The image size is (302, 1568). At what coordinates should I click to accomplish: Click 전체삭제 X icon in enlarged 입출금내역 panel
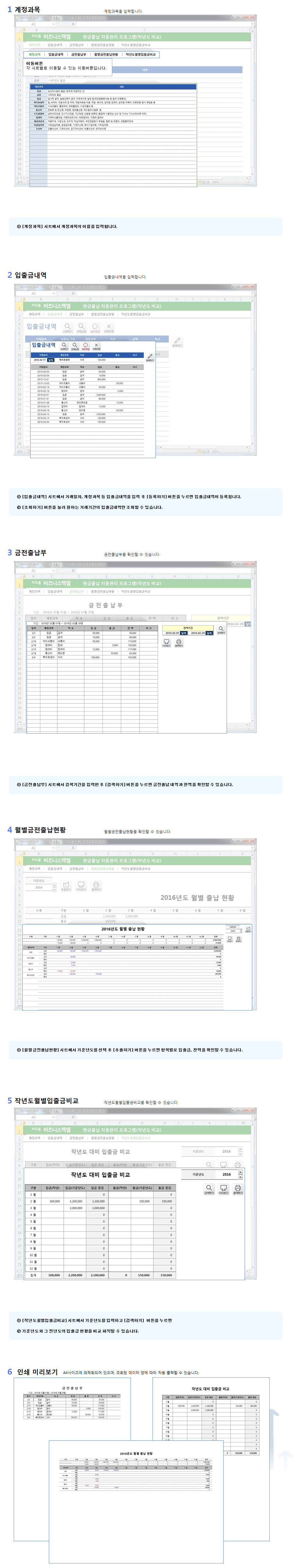pos(96,346)
